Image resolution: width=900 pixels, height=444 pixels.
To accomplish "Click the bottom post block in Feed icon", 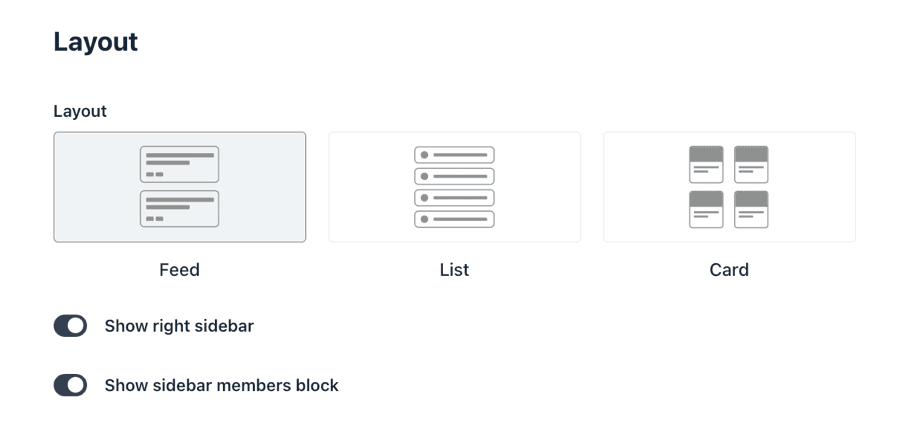I will coord(180,209).
